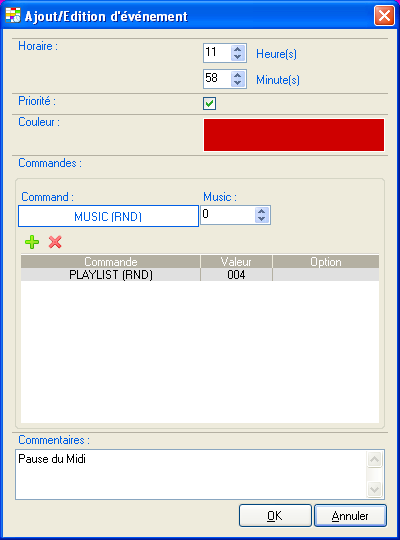This screenshot has height=540, width=400.
Task: Click the green plus add command icon
Action: [x=32, y=242]
